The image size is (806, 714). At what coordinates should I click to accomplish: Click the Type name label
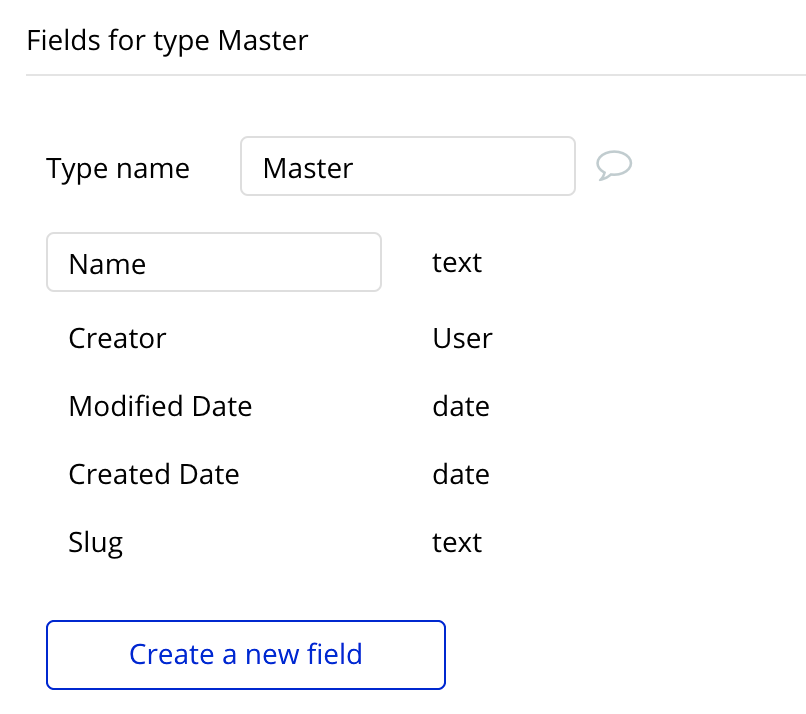tap(117, 168)
